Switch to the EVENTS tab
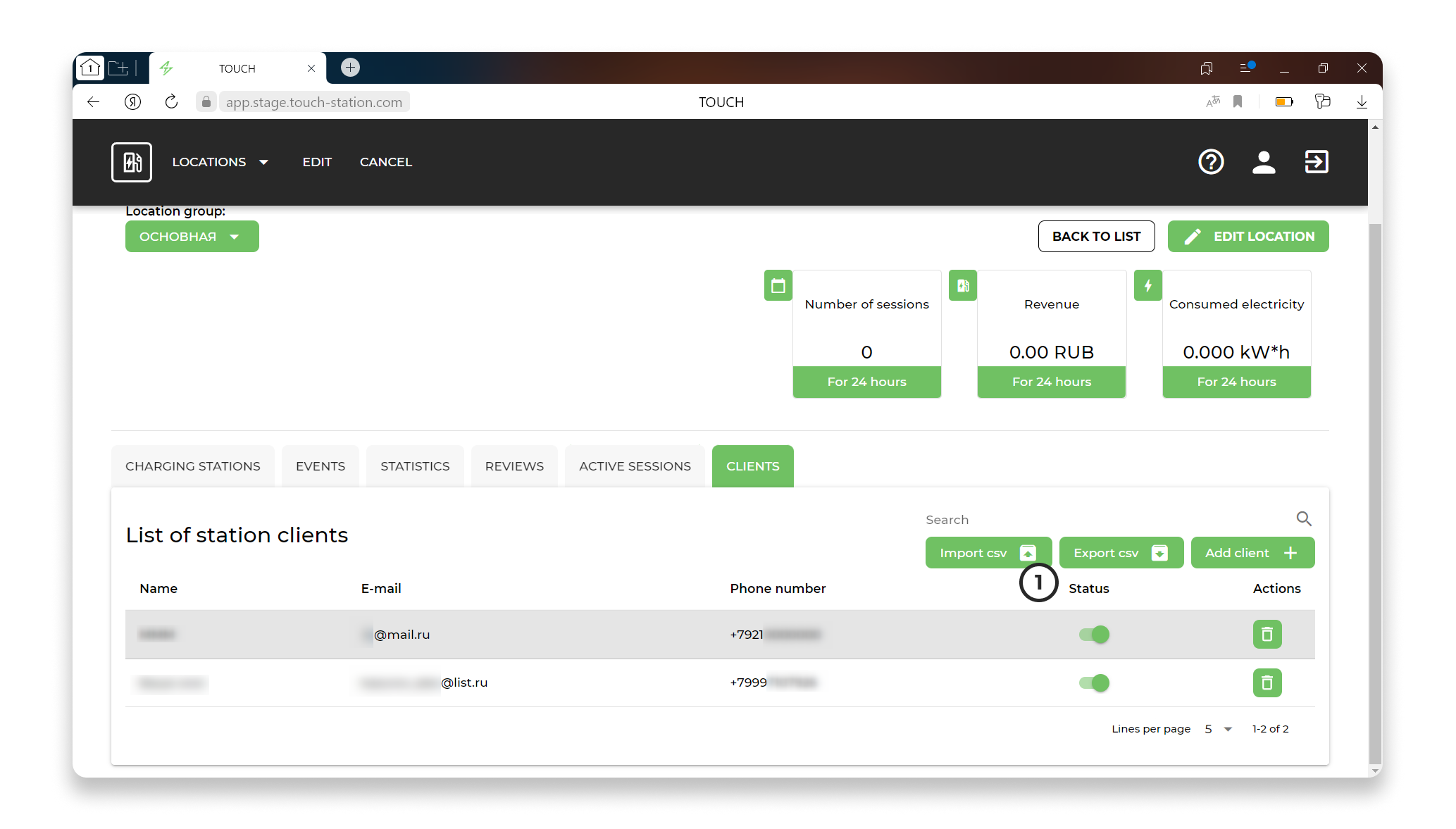Viewport: 1456px width, 829px height. (321, 466)
